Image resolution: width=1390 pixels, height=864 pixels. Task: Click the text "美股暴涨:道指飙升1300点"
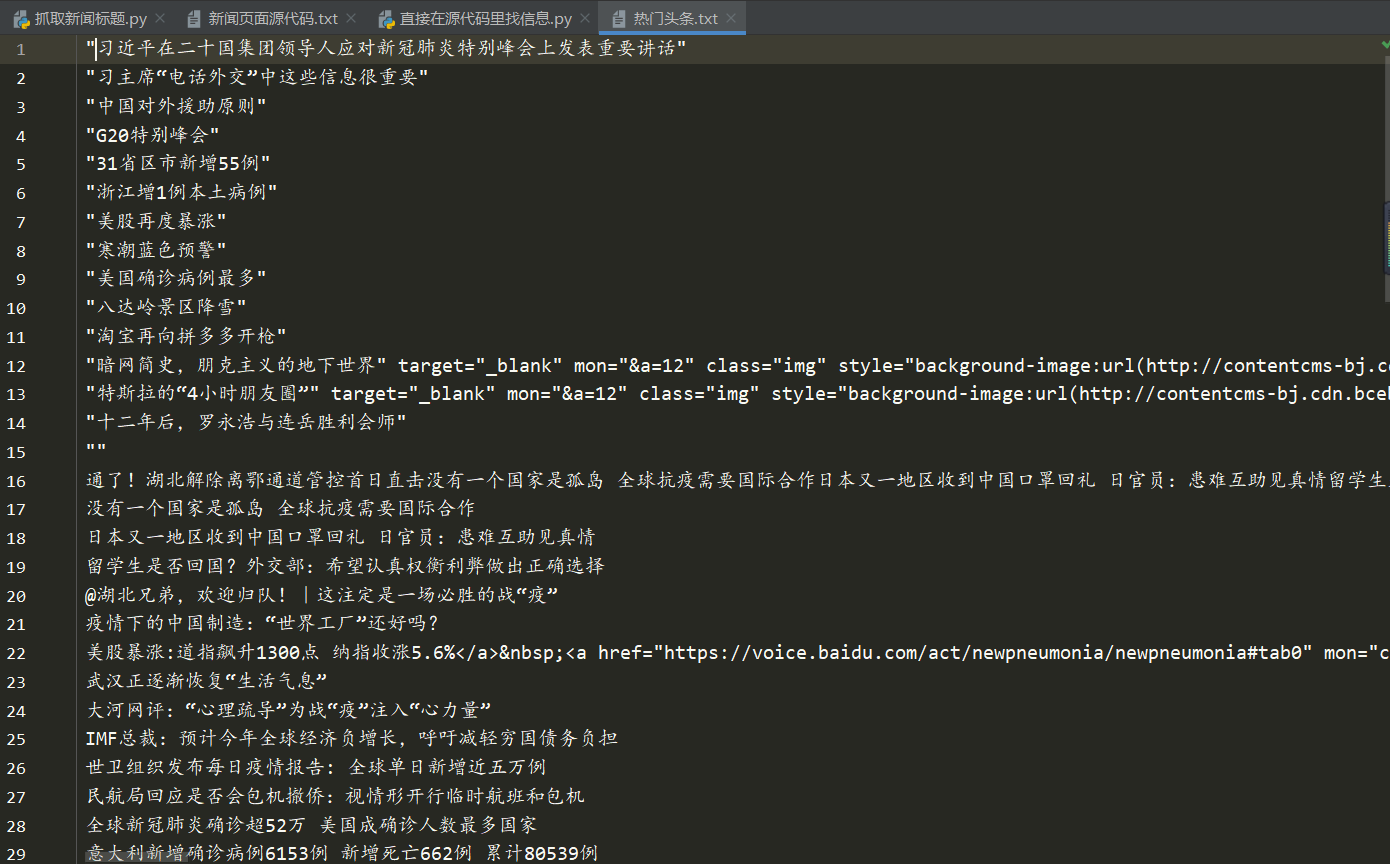203,653
